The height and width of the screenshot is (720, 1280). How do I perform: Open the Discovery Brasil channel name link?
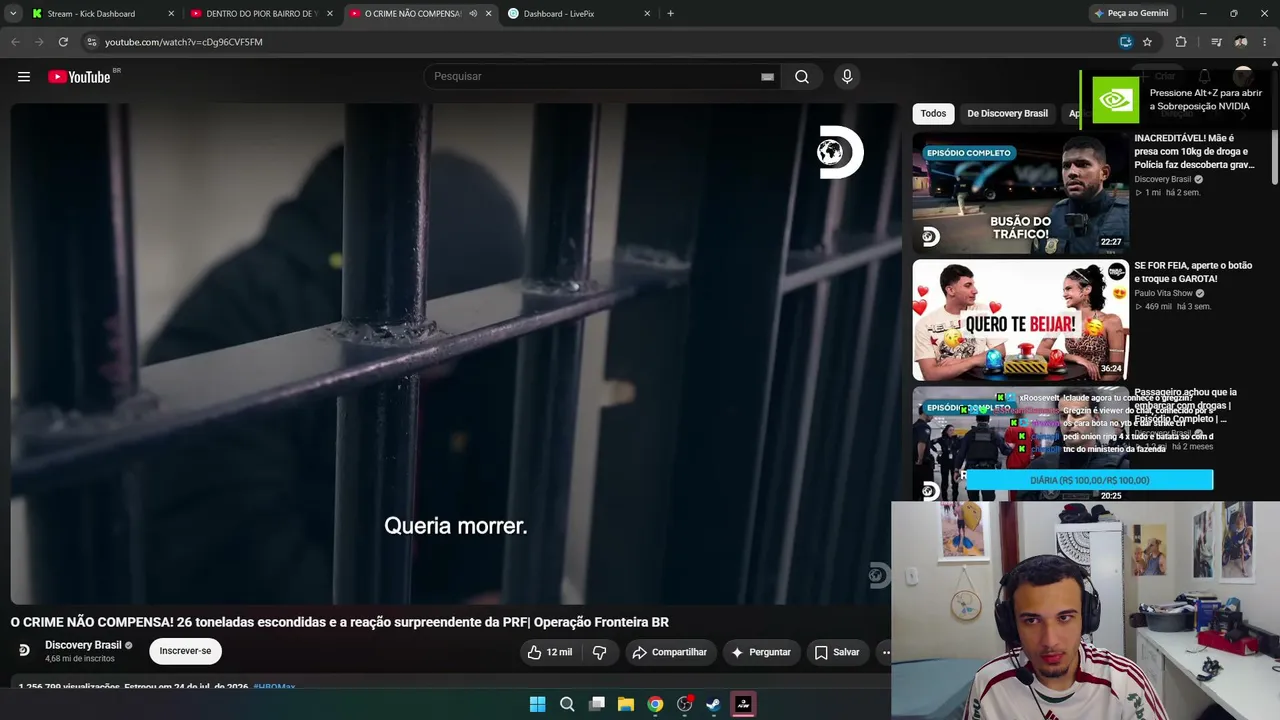click(83, 645)
